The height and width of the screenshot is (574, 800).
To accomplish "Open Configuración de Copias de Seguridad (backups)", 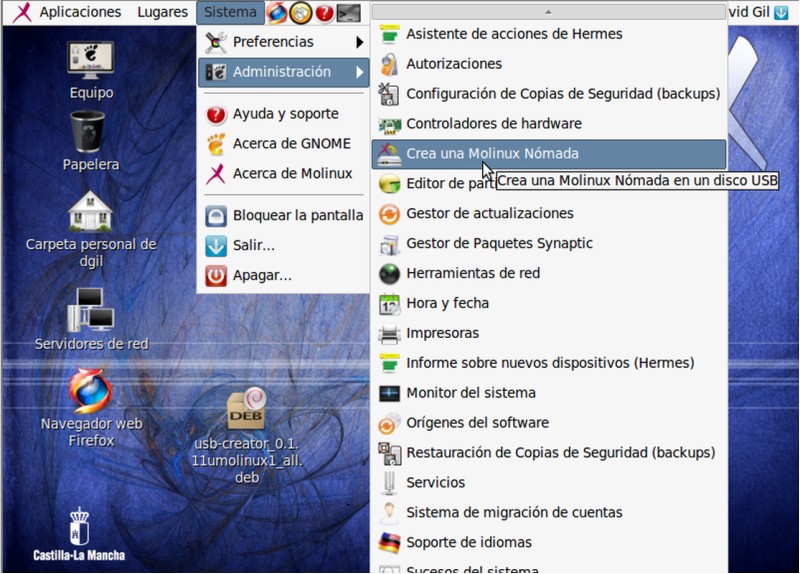I will click(x=549, y=94).
